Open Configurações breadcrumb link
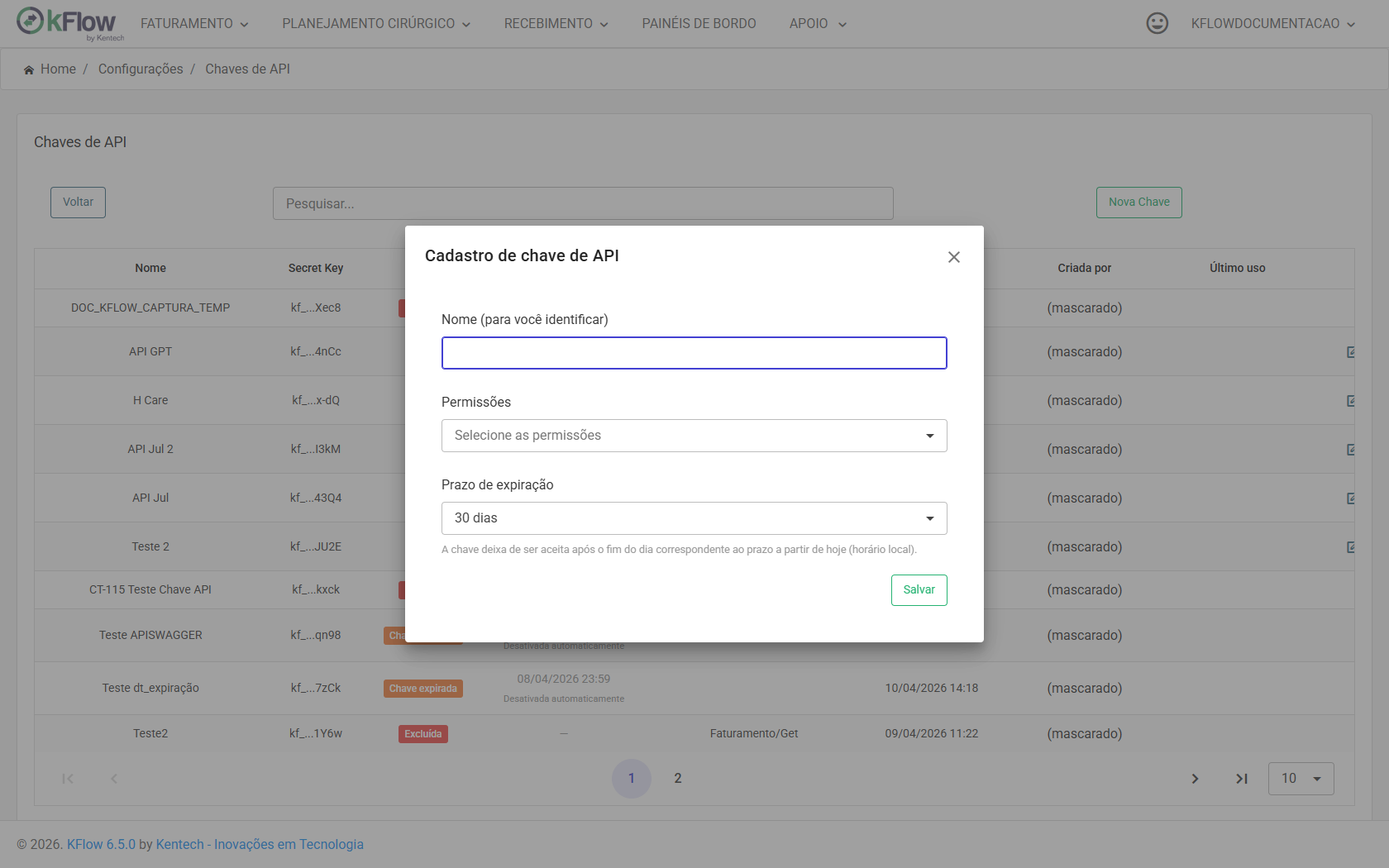This screenshot has width=1389, height=868. (141, 69)
